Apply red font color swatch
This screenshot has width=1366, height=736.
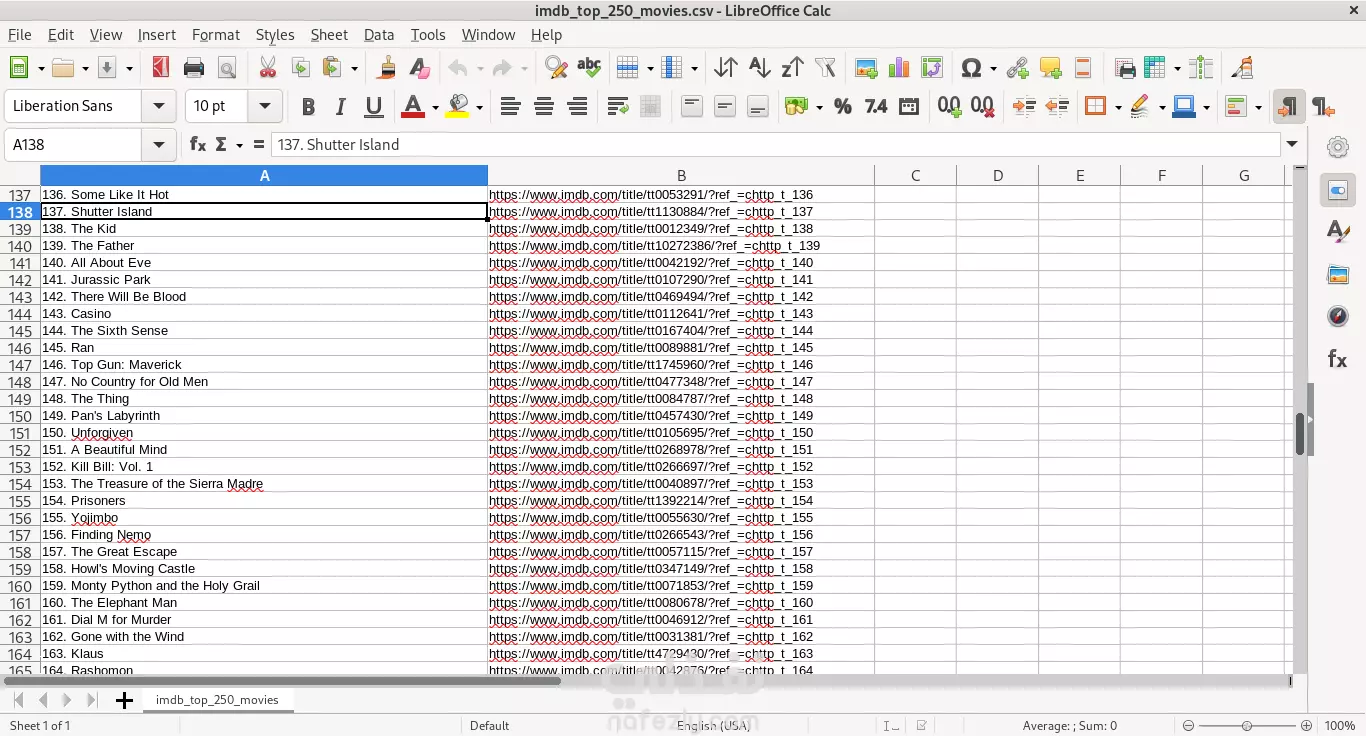[x=413, y=106]
